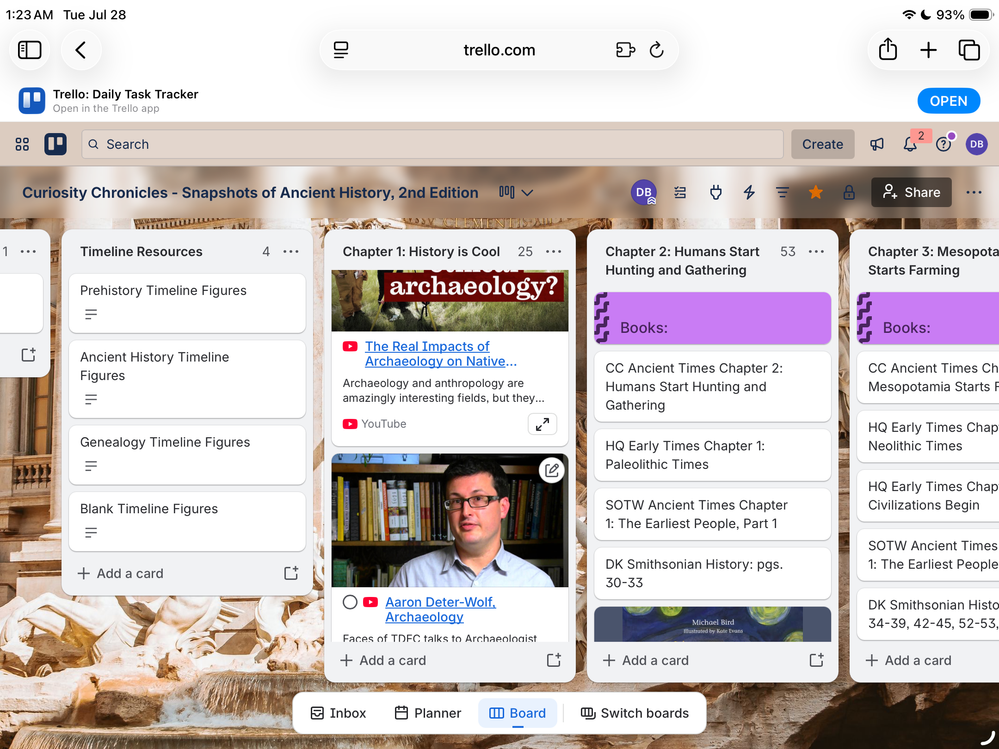Create card from template in Chapter 2

pyautogui.click(x=816, y=660)
